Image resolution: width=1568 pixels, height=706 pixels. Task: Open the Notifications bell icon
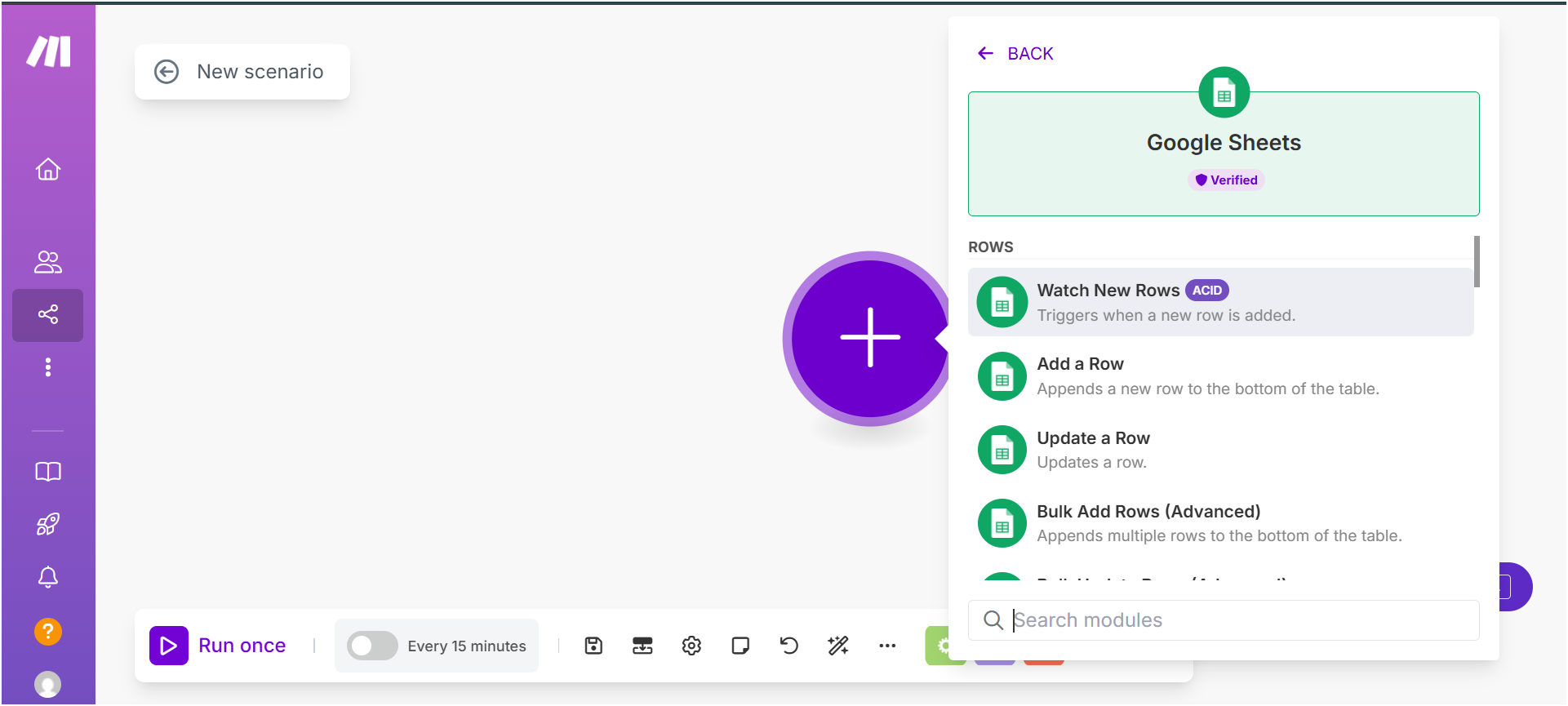(x=48, y=577)
